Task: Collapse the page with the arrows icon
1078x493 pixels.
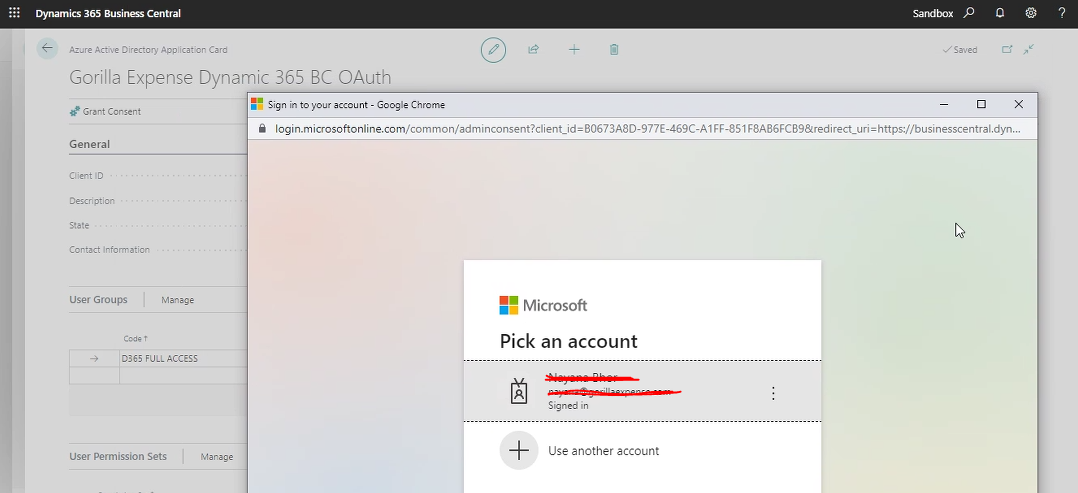Action: [1028, 50]
